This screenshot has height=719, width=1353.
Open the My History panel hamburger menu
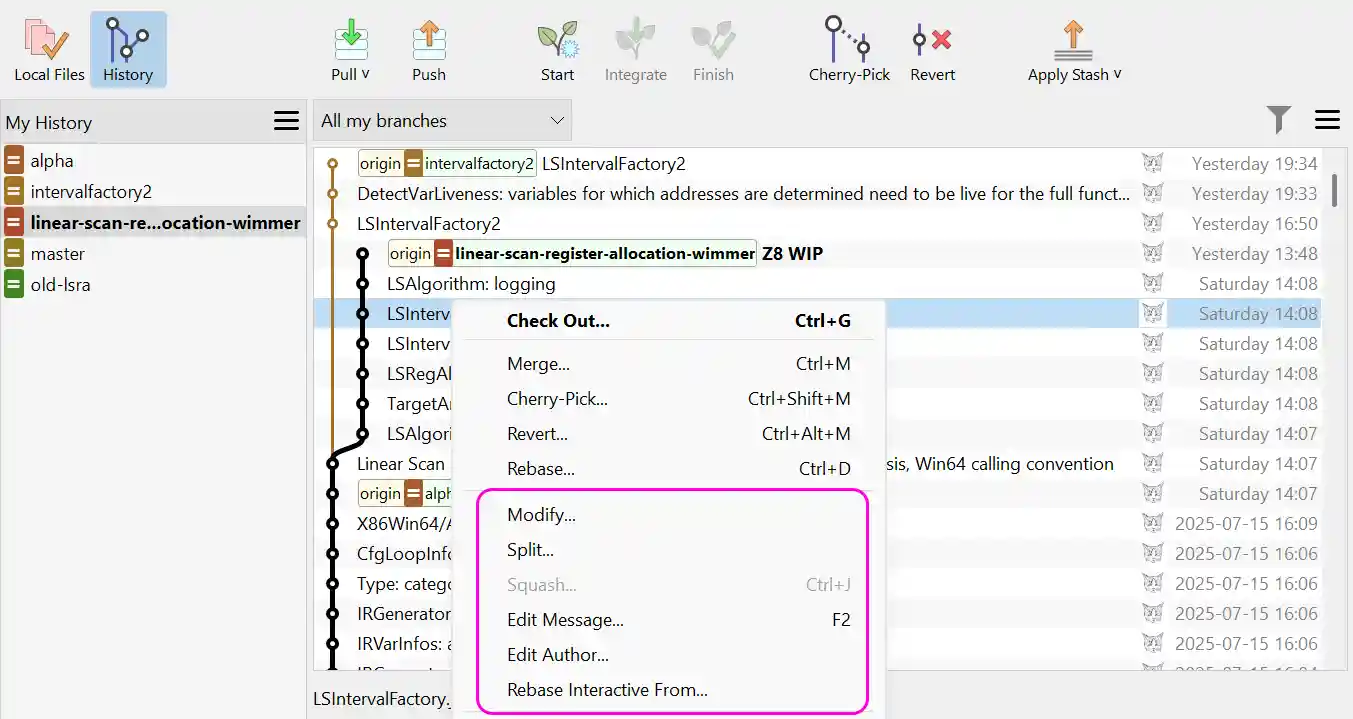[x=286, y=120]
